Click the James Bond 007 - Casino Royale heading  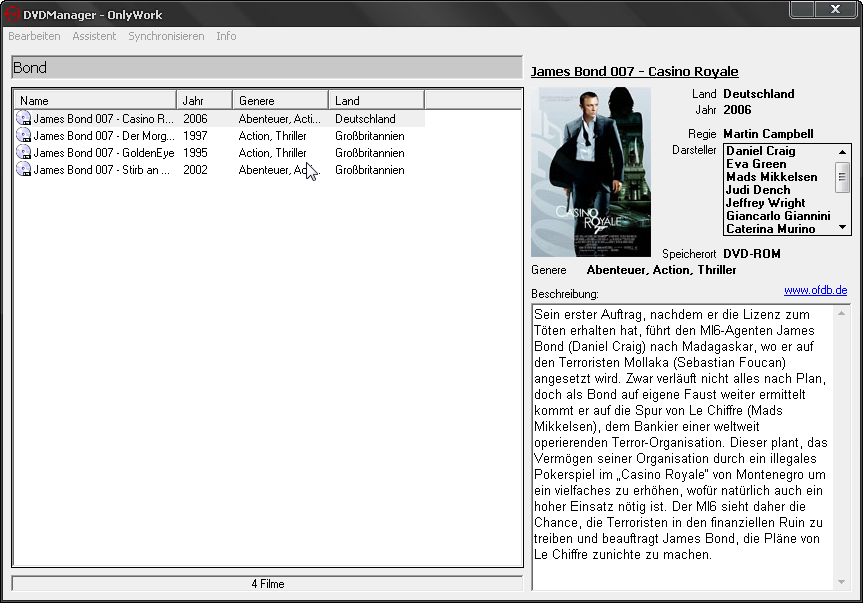[x=635, y=72]
